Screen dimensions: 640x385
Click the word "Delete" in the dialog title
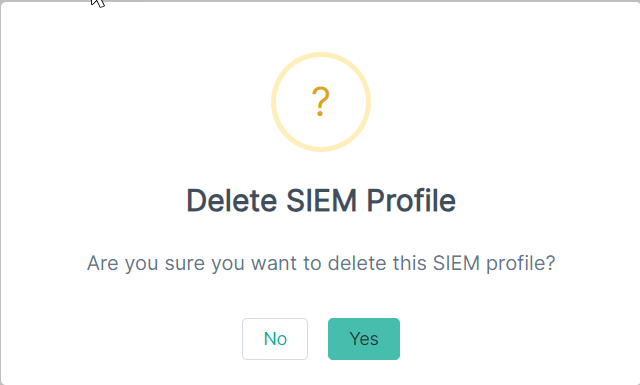[231, 200]
